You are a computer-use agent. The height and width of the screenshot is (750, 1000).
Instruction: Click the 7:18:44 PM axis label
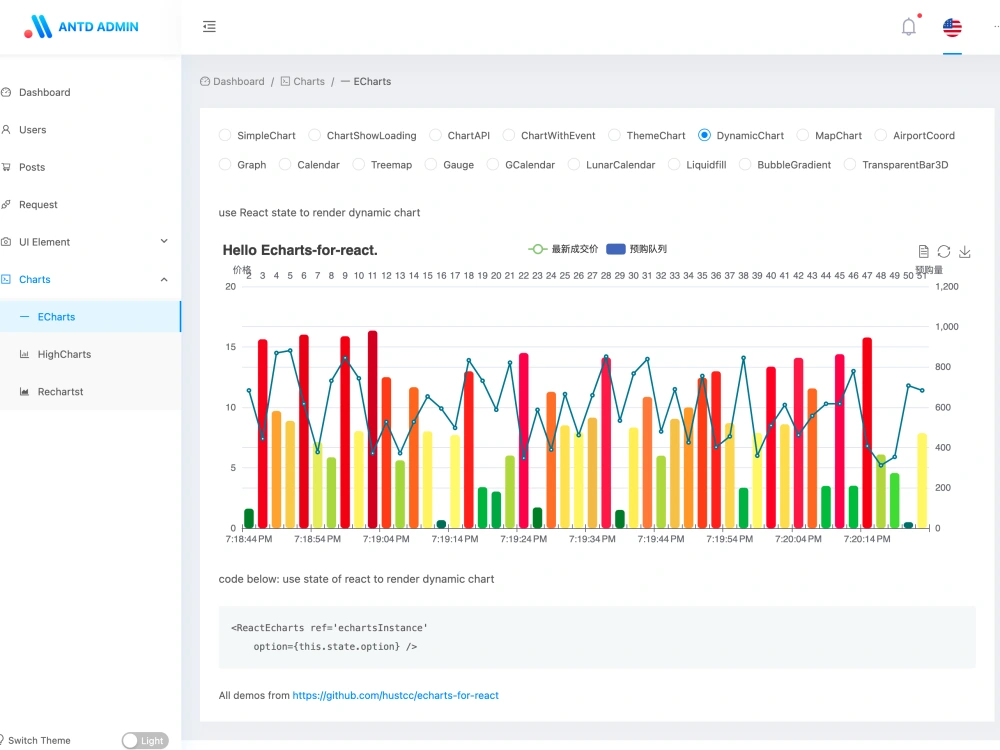249,539
